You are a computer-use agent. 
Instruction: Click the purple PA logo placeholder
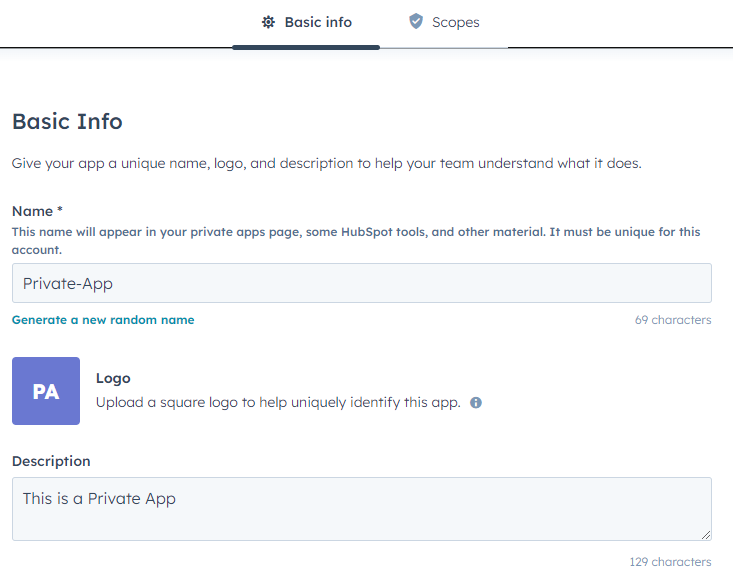[x=46, y=391]
